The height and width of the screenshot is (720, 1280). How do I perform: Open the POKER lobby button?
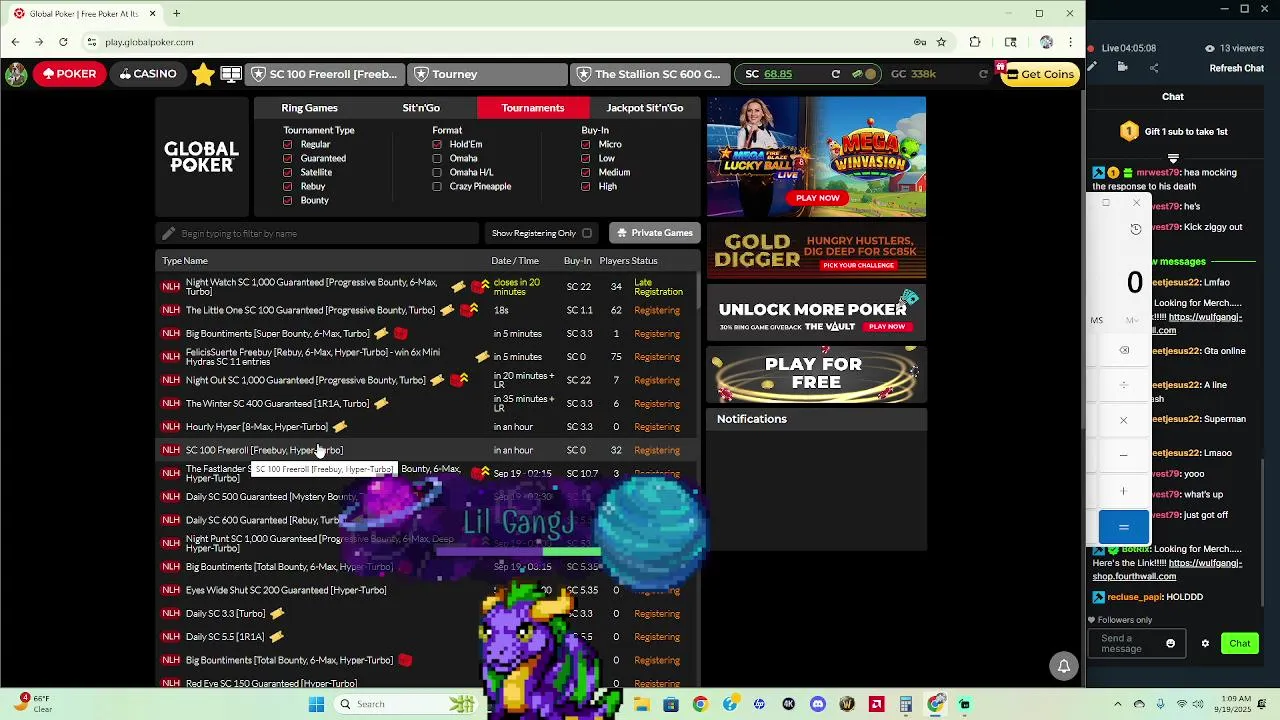[69, 74]
